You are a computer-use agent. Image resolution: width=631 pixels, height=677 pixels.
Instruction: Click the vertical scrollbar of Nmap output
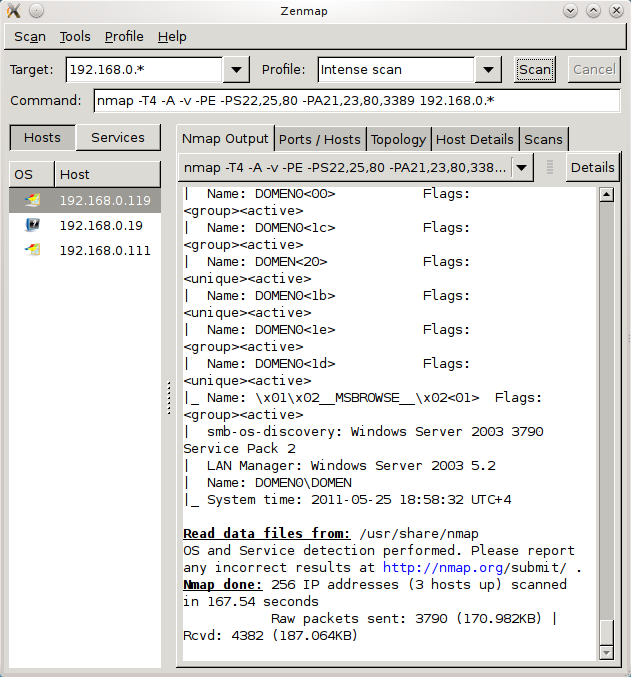[x=606, y=420]
